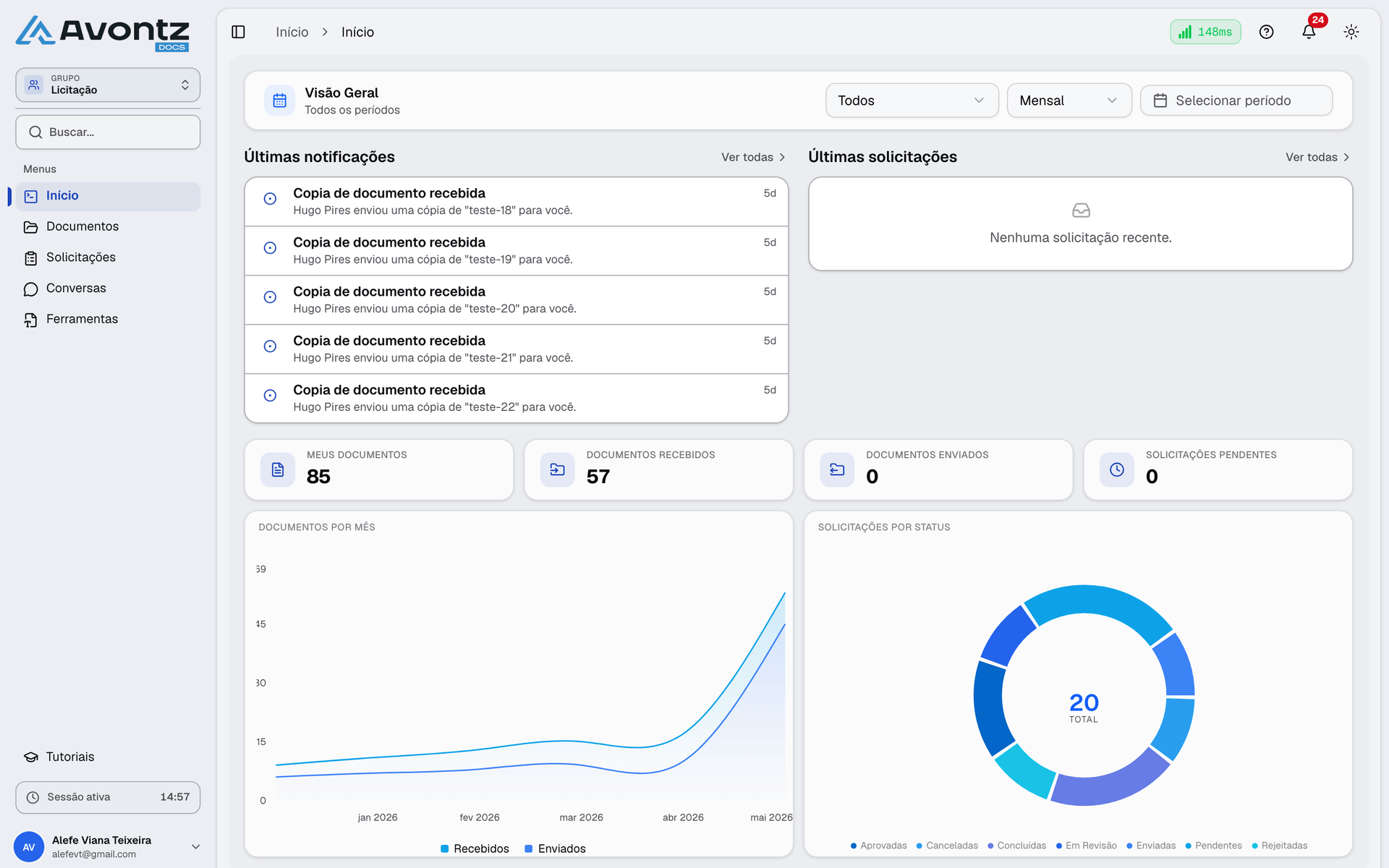Click the Ferramentas tool icon
Screen dimensions: 1389x868
30,320
